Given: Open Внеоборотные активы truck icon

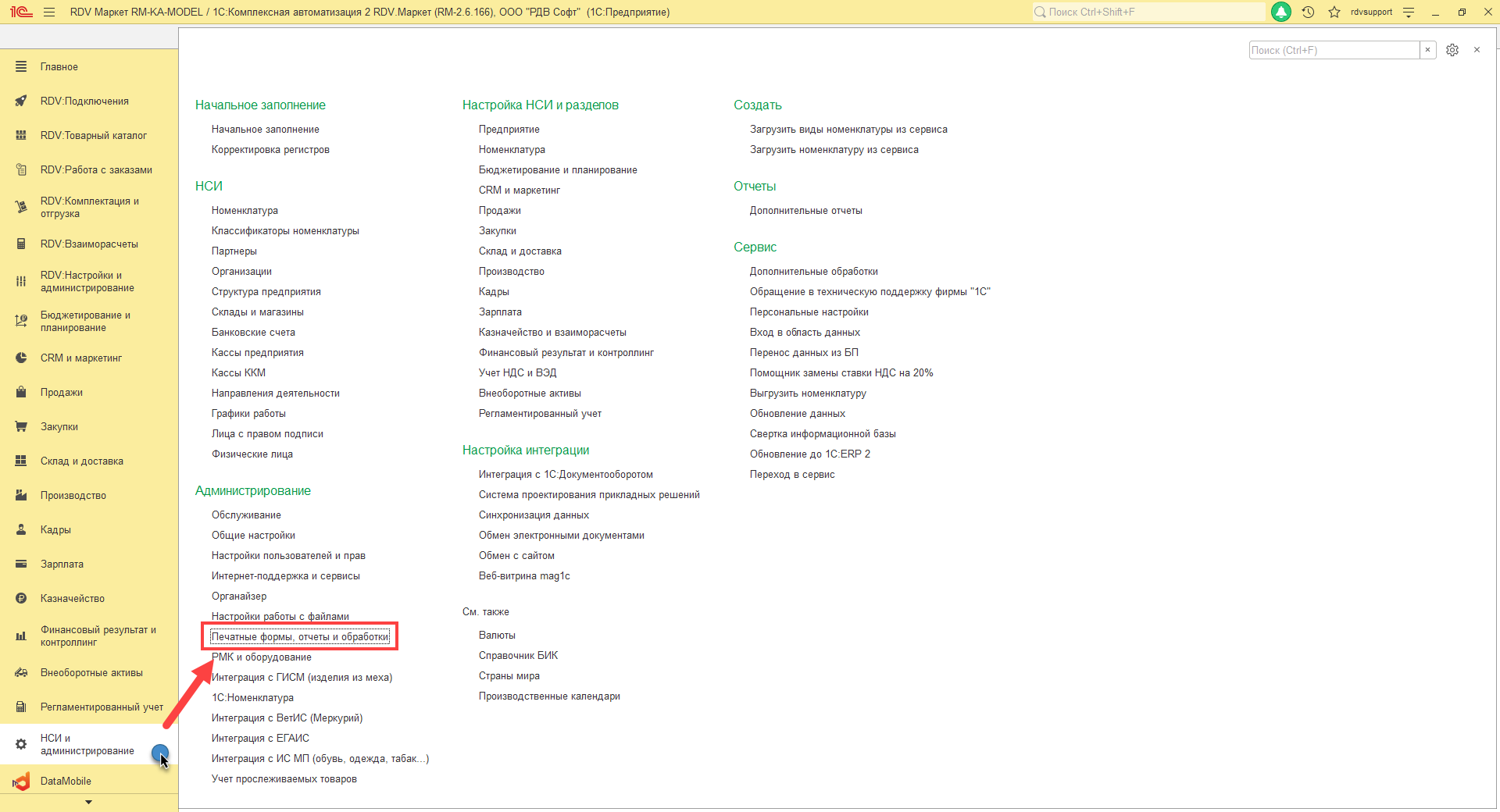Looking at the screenshot, I should 21,673.
